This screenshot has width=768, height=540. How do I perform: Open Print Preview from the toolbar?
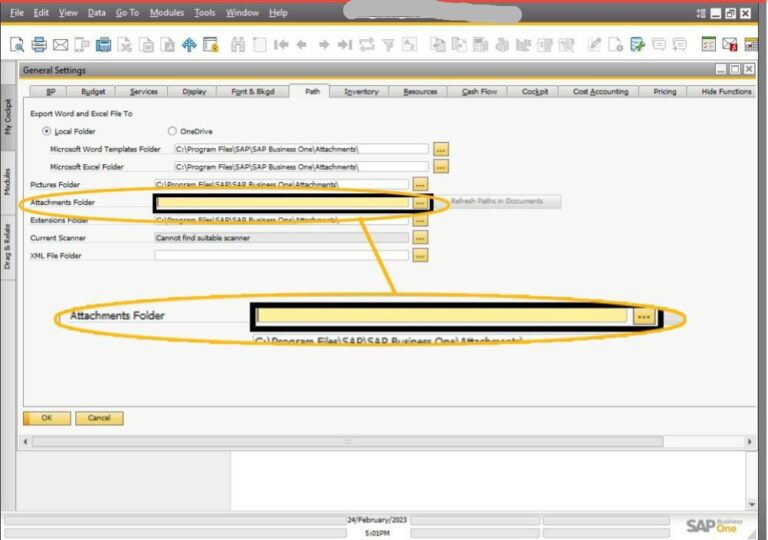click(x=17, y=45)
